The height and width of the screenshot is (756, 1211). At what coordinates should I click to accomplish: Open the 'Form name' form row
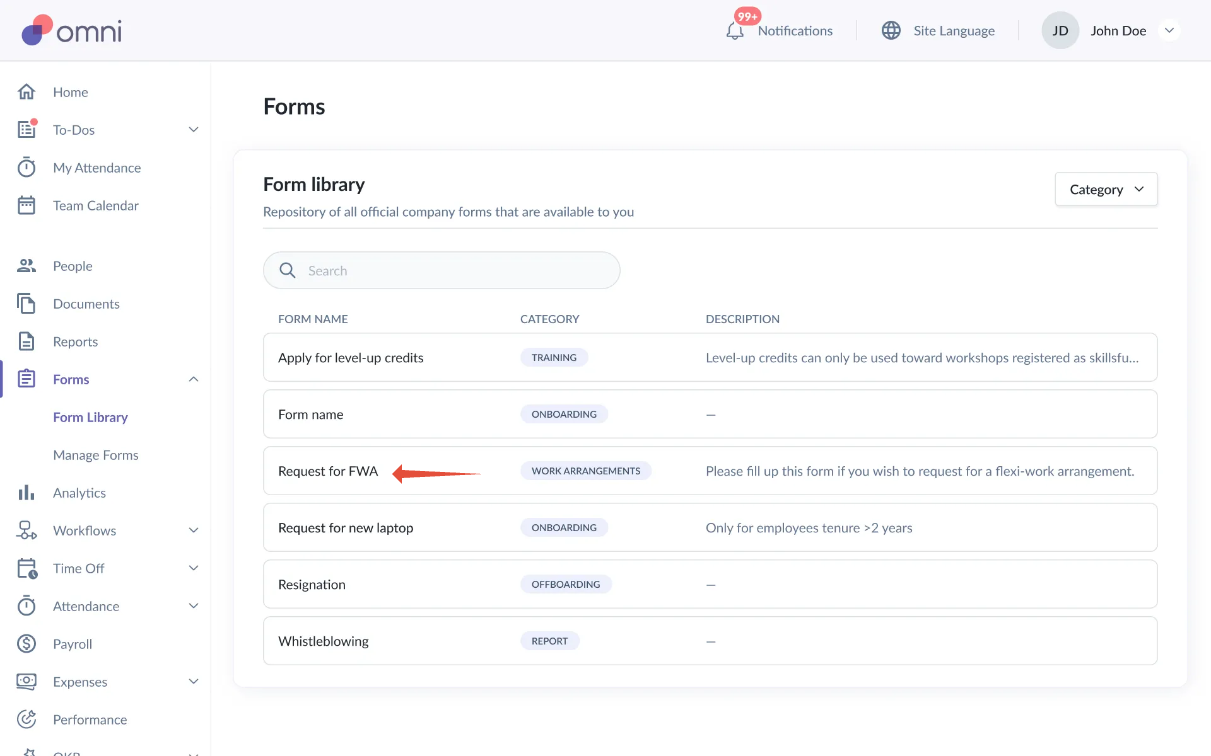[x=710, y=414]
